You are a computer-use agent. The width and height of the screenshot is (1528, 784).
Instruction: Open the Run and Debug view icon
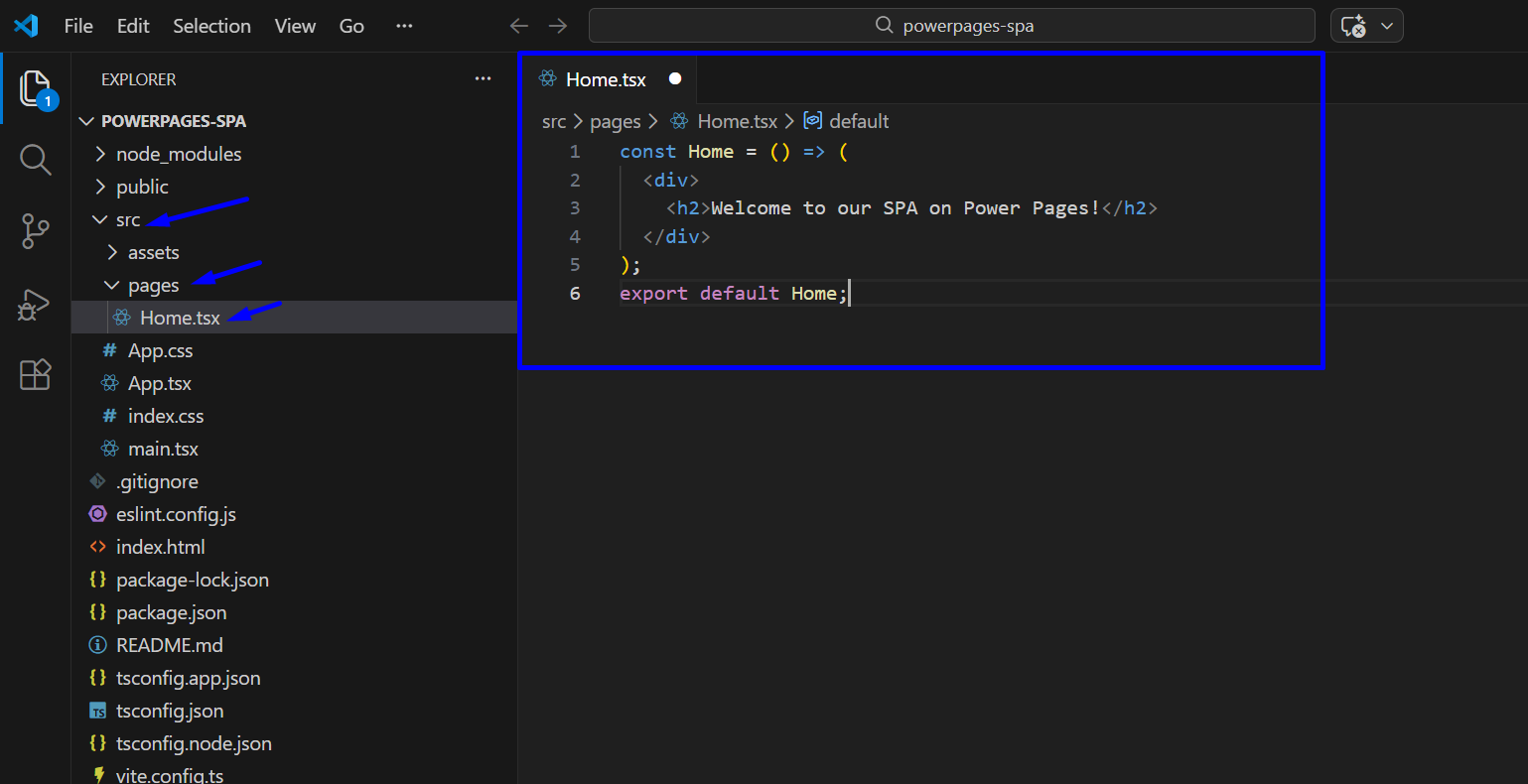(36, 304)
